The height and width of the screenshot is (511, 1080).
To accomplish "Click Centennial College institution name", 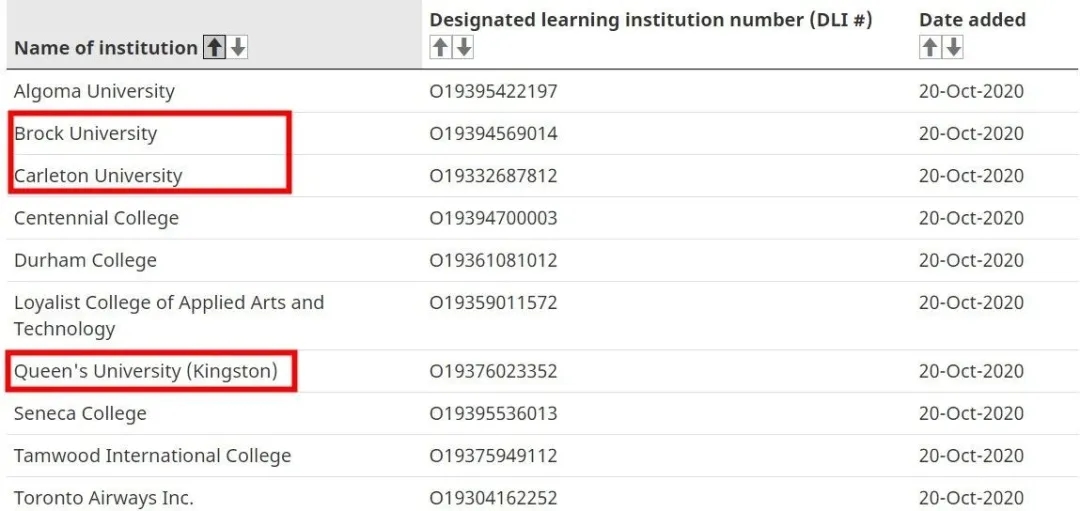I will click(x=96, y=218).
